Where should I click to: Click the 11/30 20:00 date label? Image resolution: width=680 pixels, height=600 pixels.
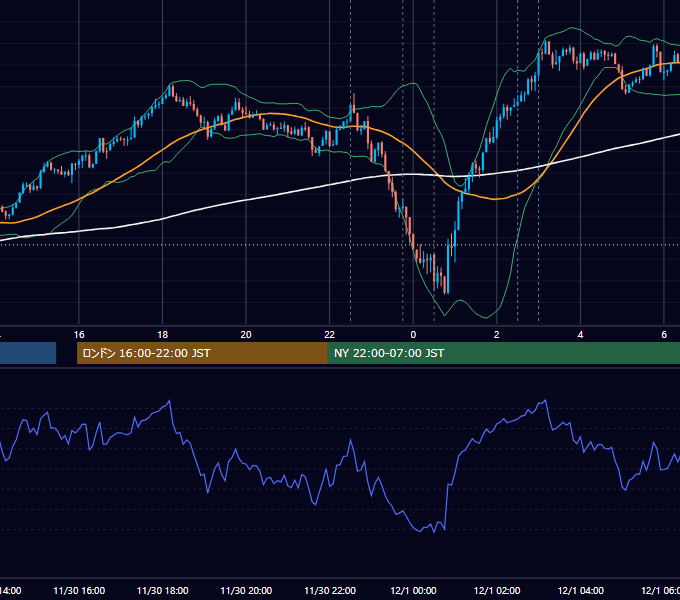[x=246, y=590]
